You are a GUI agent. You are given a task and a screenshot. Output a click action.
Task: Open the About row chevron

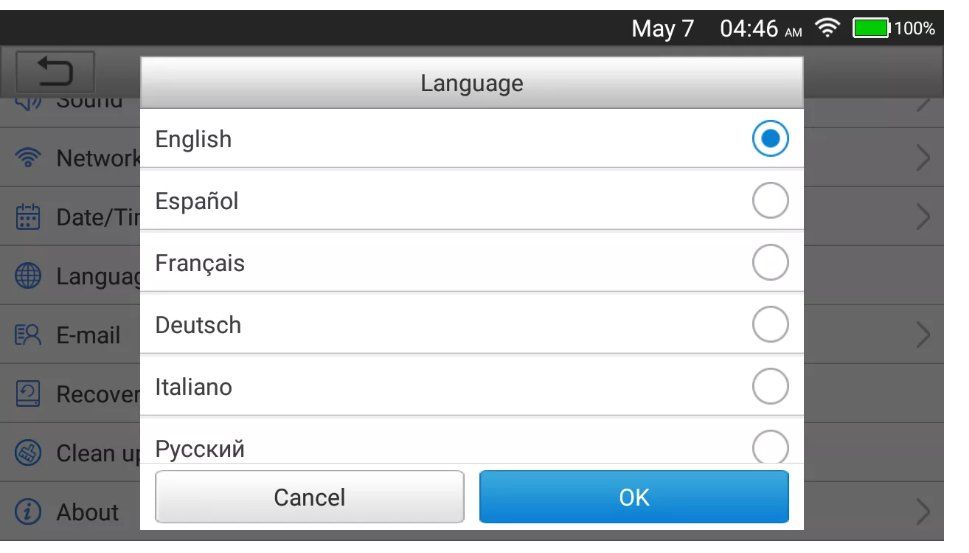[x=923, y=512]
